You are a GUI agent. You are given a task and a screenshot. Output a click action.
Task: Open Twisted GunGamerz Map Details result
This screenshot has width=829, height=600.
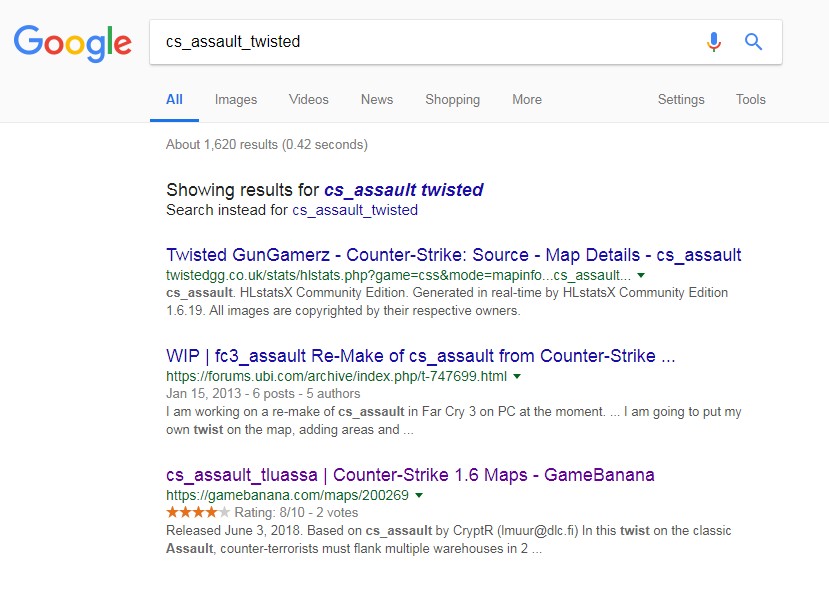[x=453, y=254]
